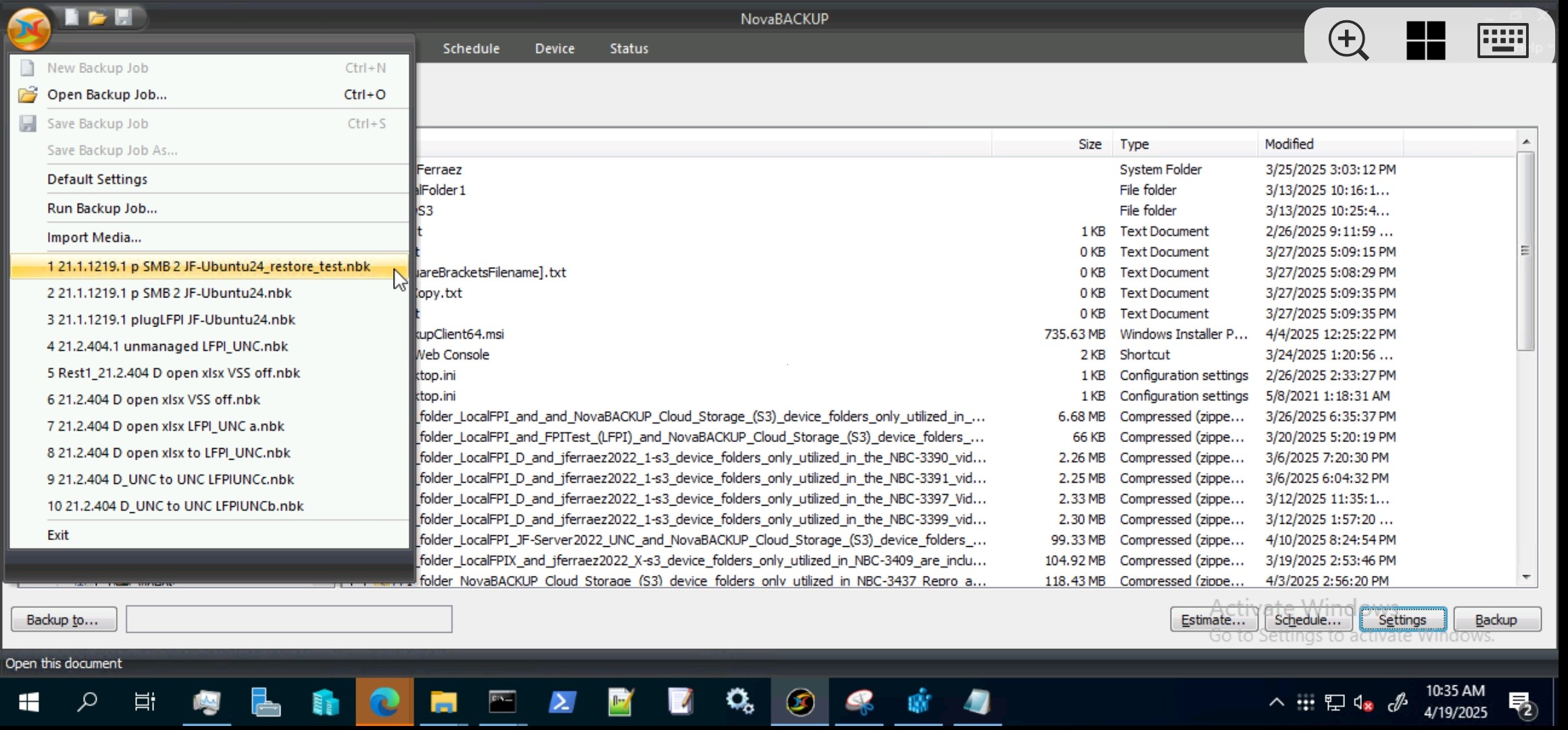The image size is (1568, 730).
Task: Click the file list vertical scrollbar thumb
Action: (1525, 251)
